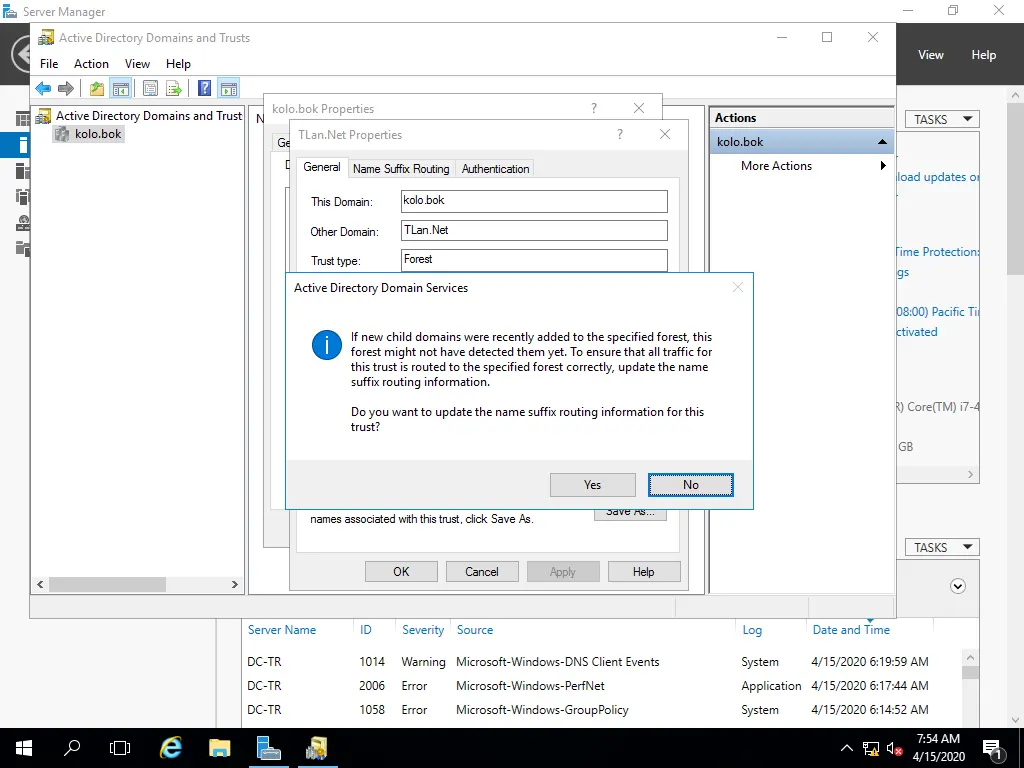The image size is (1024, 768).
Task: Click Yes to update name suffix routing
Action: [x=592, y=485]
